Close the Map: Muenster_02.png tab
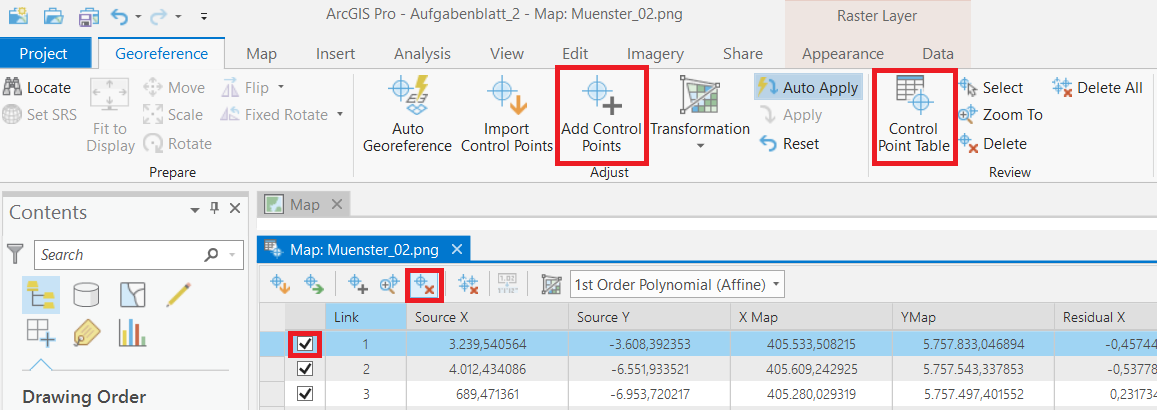1157x410 pixels. [x=457, y=249]
